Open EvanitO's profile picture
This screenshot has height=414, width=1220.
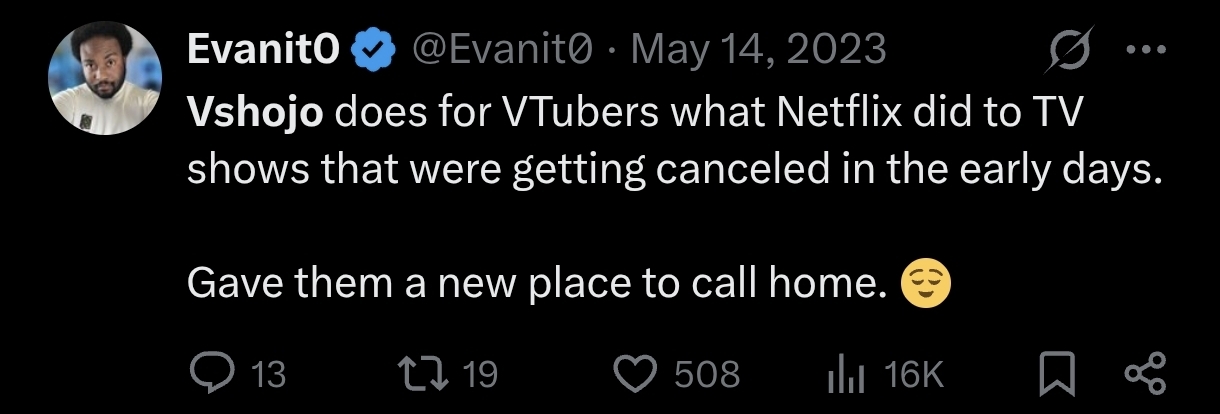(105, 78)
